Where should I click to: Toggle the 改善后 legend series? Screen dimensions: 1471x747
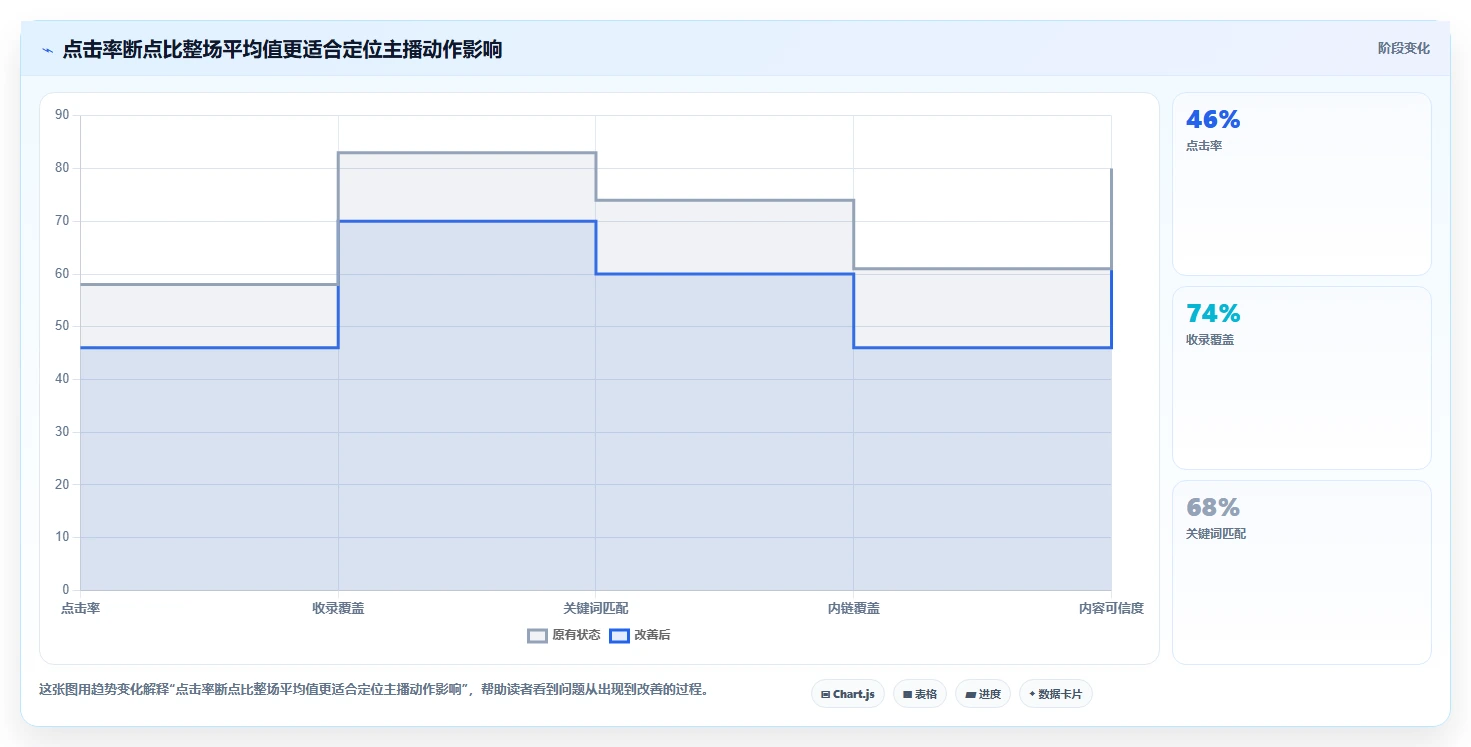coord(641,635)
